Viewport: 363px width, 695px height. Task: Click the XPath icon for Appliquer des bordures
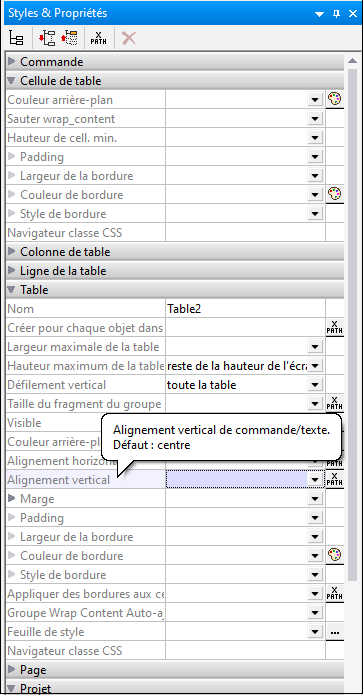[335, 593]
